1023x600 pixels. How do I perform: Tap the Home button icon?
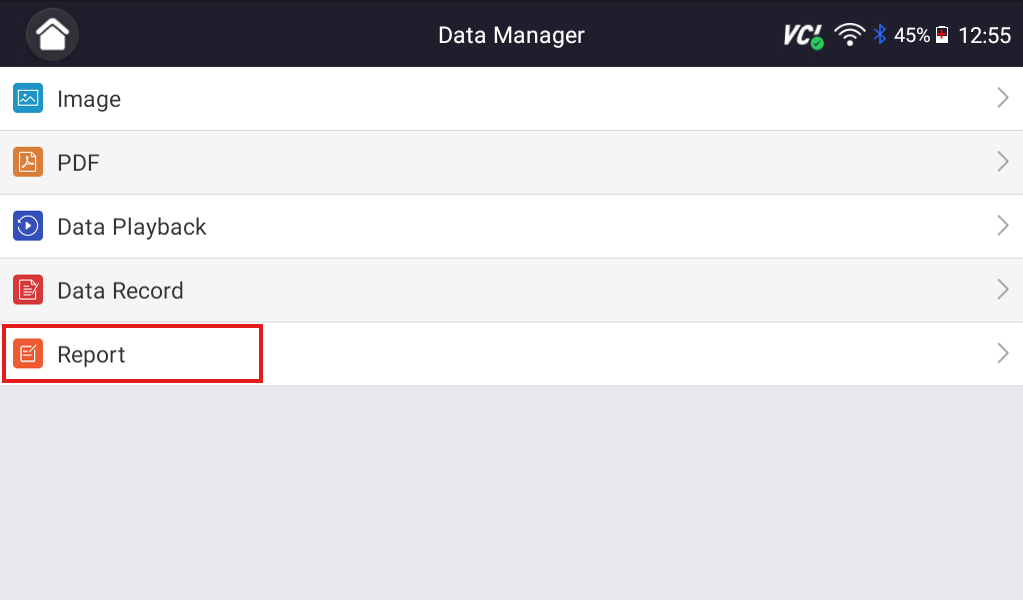pos(52,34)
